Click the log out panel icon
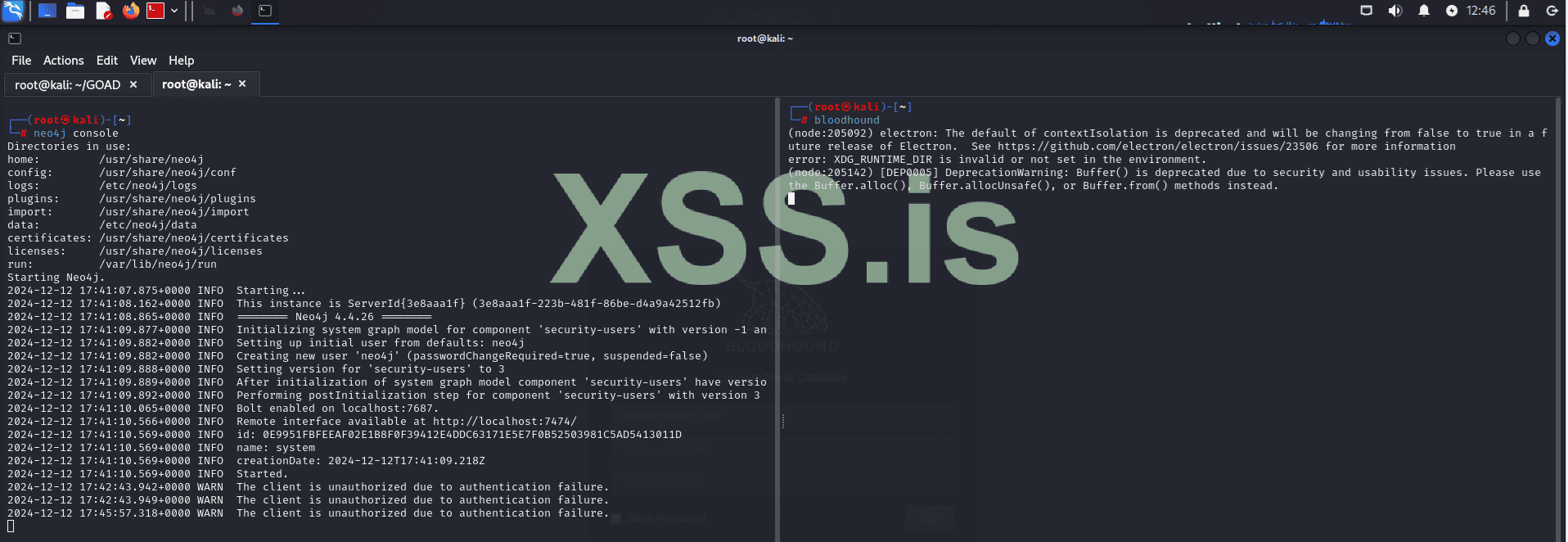This screenshot has height=542, width=1568. pyautogui.click(x=1552, y=11)
